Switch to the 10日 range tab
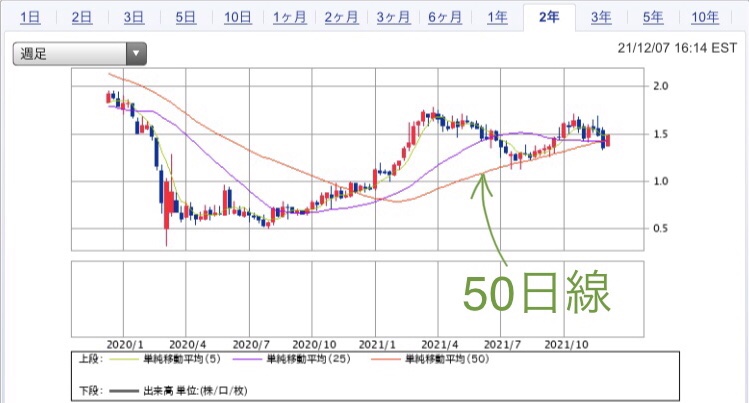Image resolution: width=749 pixels, height=403 pixels. [x=237, y=18]
